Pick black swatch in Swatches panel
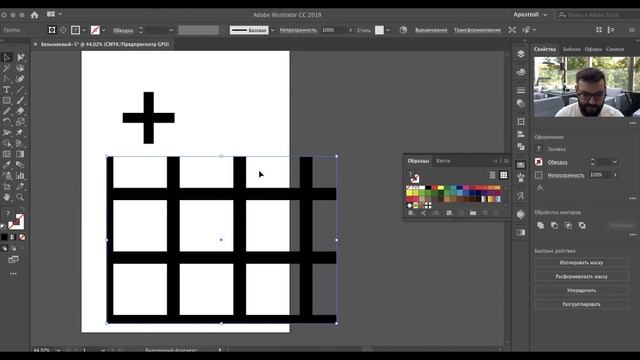 428,188
